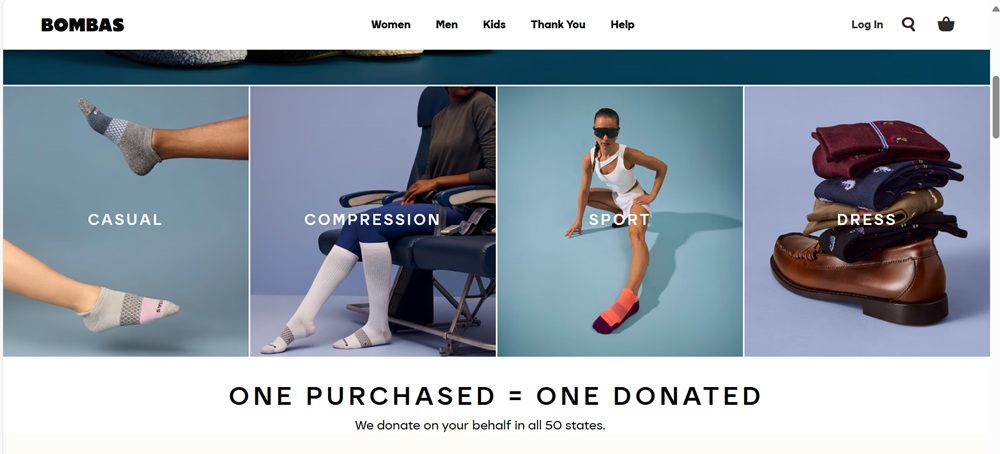Screen dimensions: 1000x454
Task: Open the Kids menu
Action: pyautogui.click(x=494, y=25)
